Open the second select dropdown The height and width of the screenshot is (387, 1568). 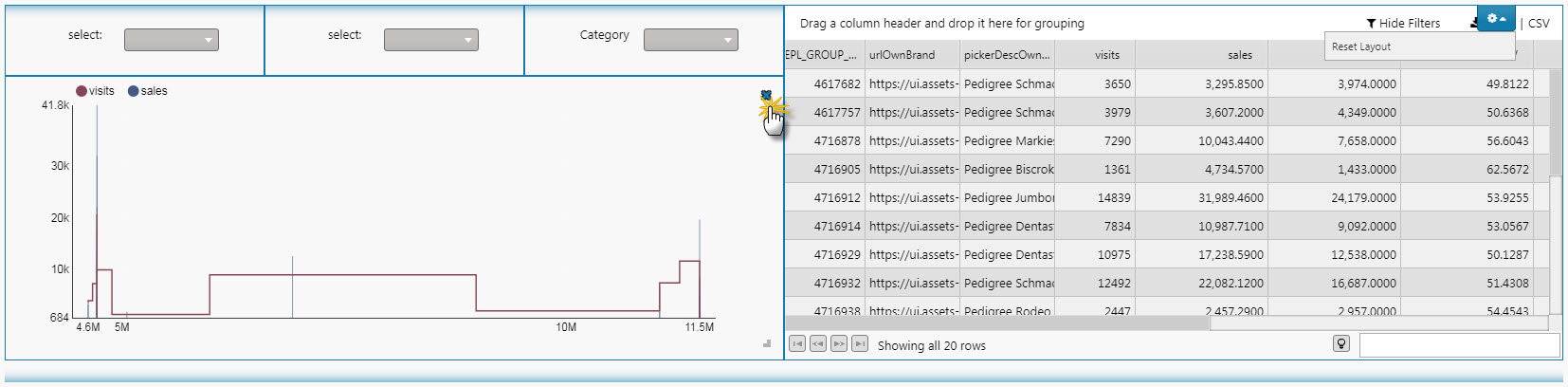[431, 40]
